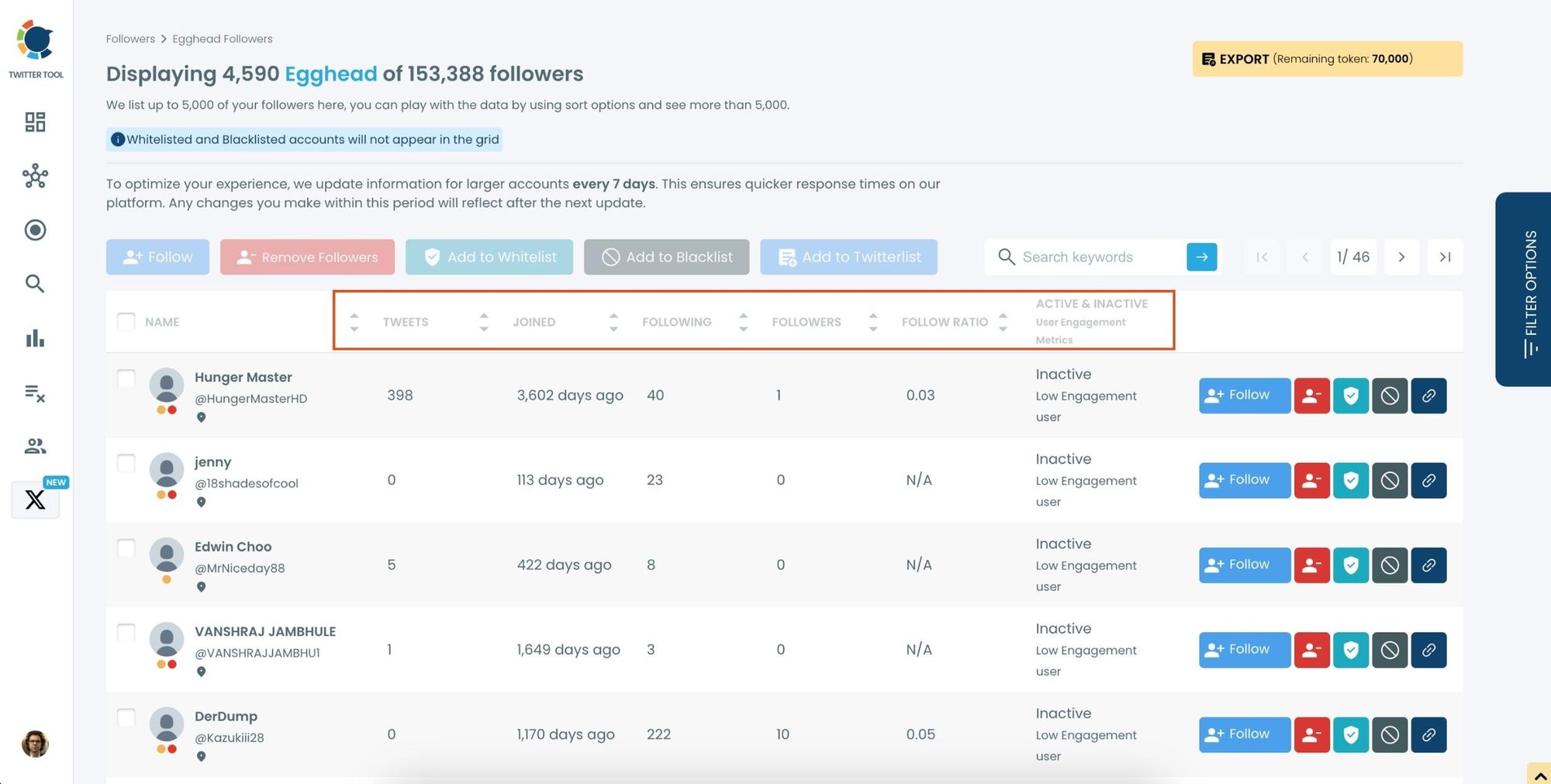Sort Tweets column descending with down arrow
1551x784 pixels.
pos(354,328)
